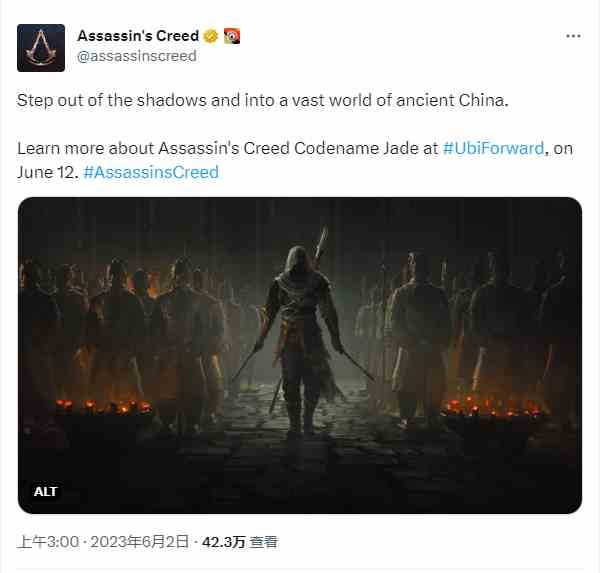Click the 查看 views label

(x=263, y=542)
